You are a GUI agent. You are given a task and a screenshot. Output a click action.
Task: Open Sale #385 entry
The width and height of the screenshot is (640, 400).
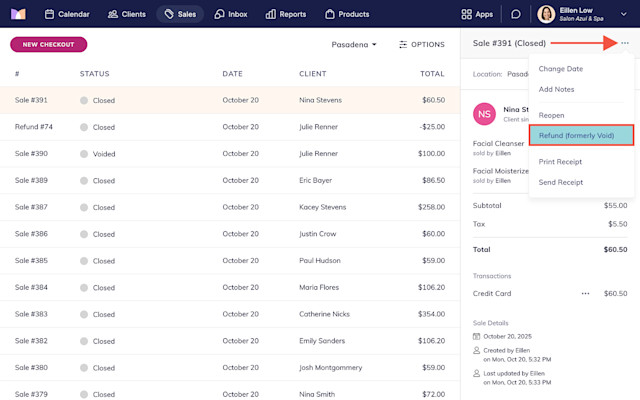pos(230,261)
